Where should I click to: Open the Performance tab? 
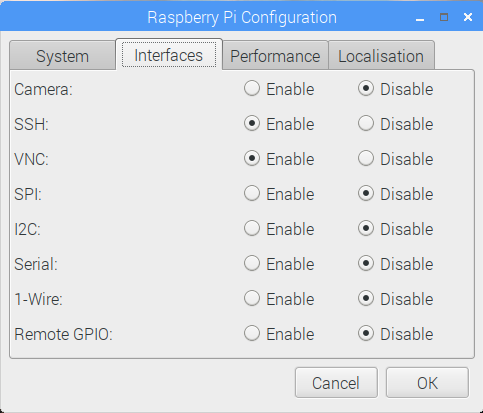click(x=275, y=56)
